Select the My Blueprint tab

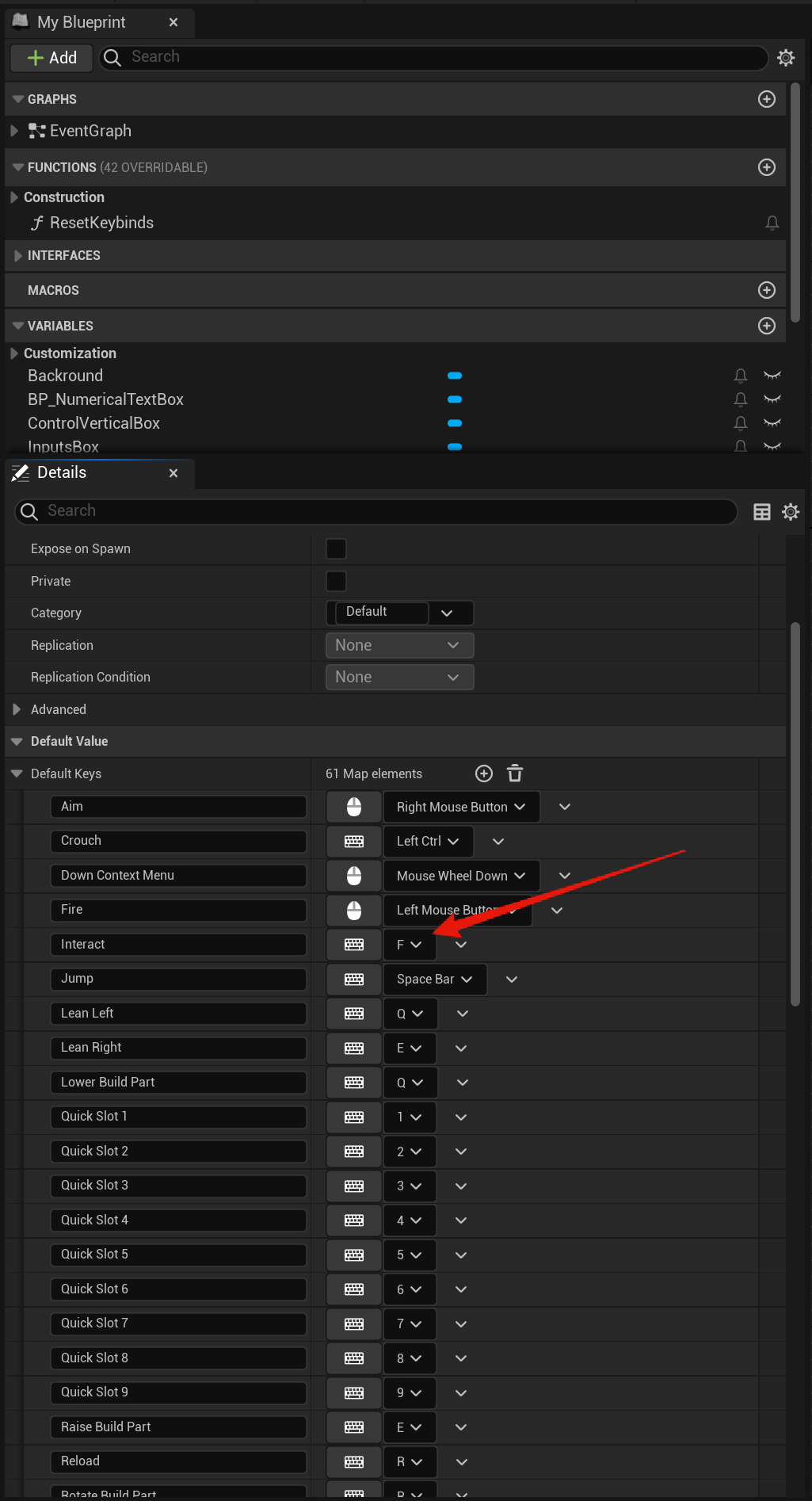(x=81, y=22)
